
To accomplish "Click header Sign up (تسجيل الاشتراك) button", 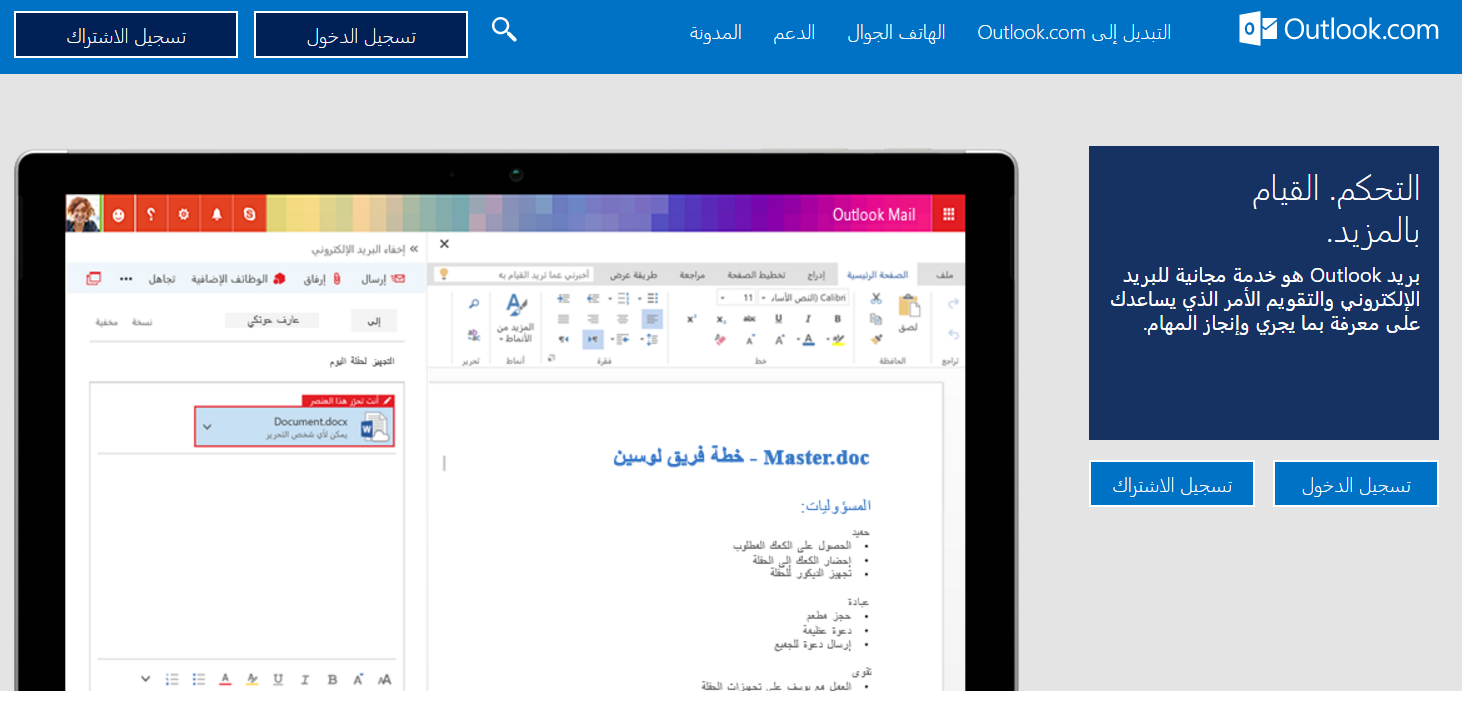I will (x=126, y=35).
